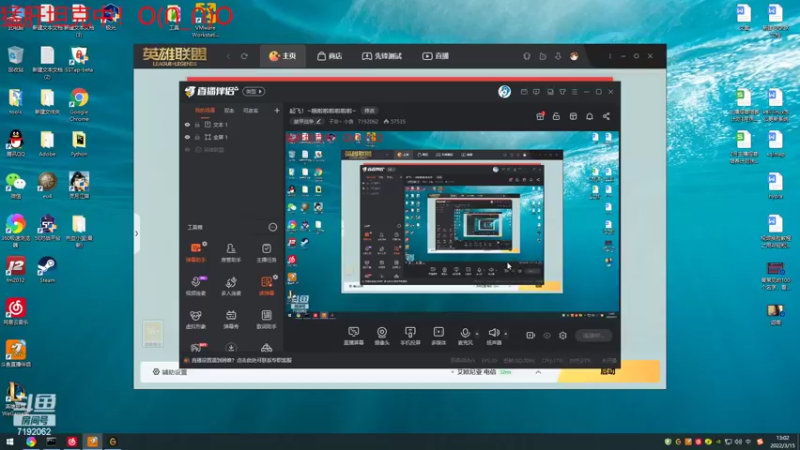
Task: Open the virtual avatar tool
Action: (x=195, y=319)
